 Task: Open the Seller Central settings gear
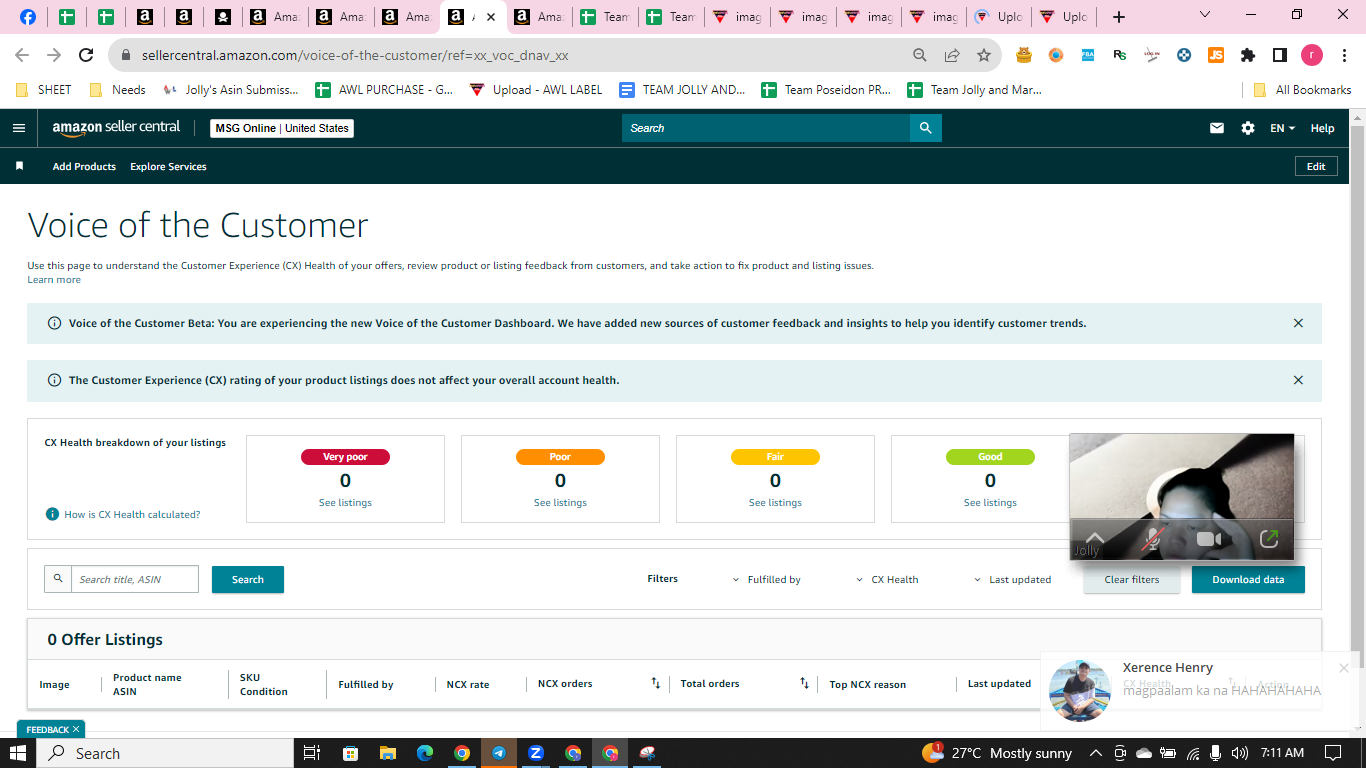click(x=1247, y=128)
